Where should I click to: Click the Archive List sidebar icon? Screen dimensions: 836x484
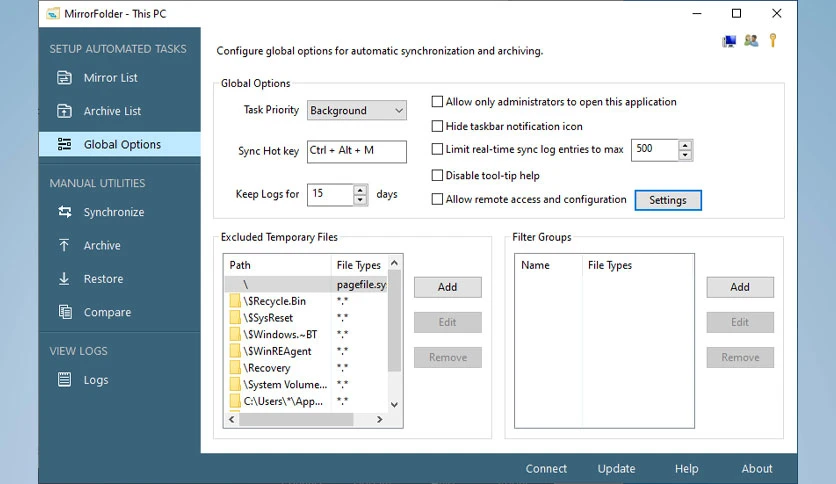[65, 111]
